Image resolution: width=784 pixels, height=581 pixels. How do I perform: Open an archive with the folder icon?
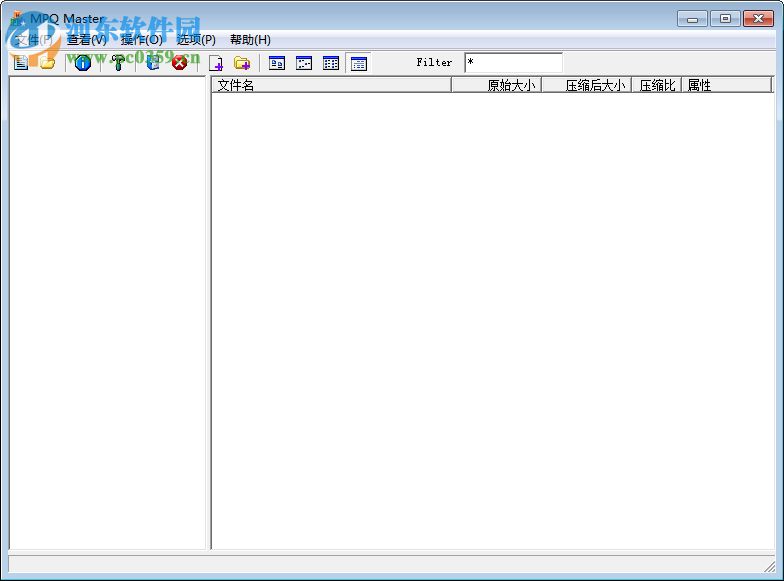click(x=48, y=63)
